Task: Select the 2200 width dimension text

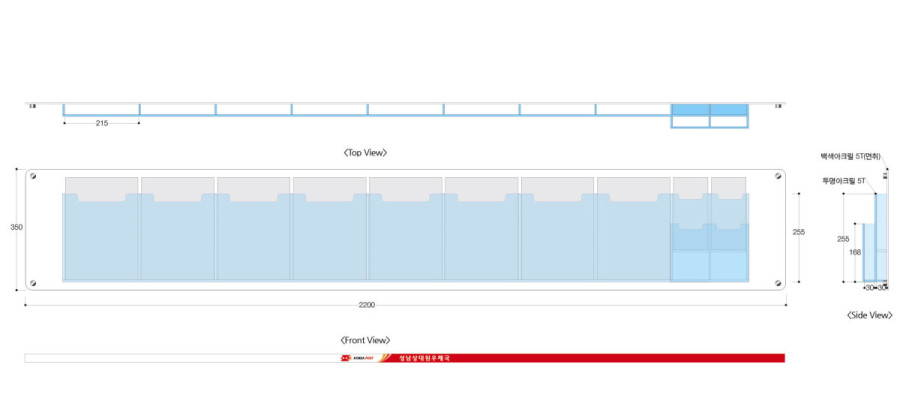Action: [x=367, y=305]
